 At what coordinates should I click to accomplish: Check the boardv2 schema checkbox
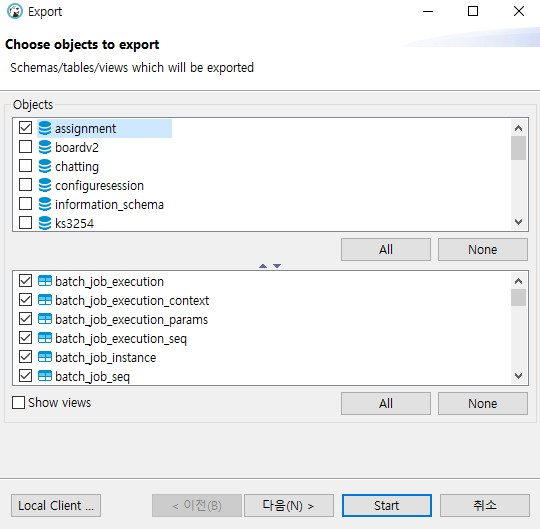25,146
